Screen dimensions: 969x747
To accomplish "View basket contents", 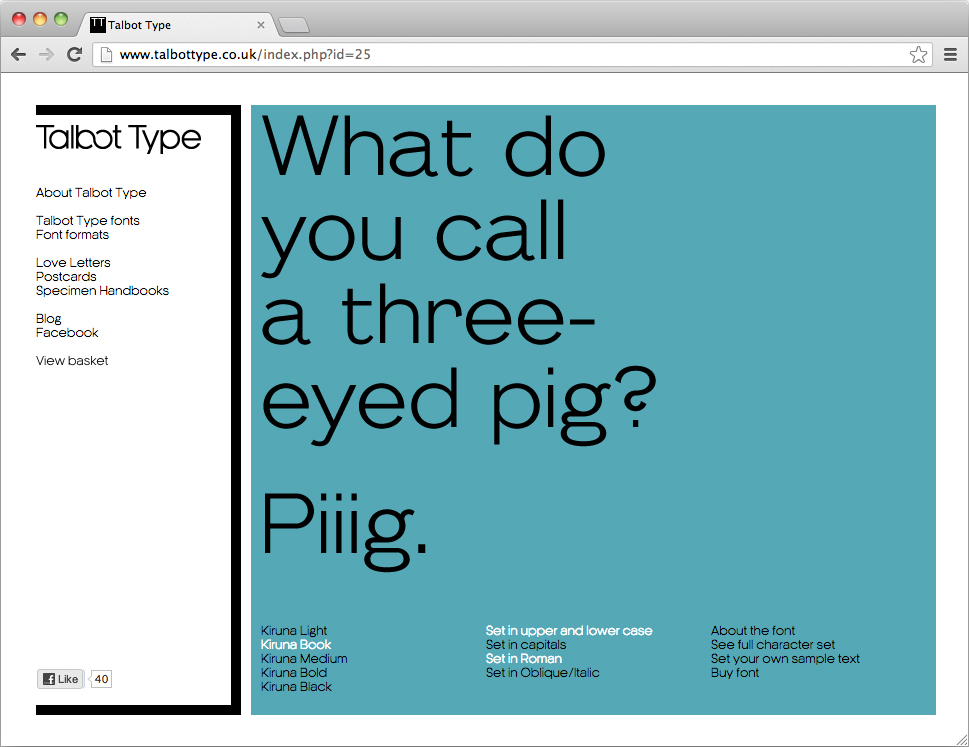I will [72, 361].
